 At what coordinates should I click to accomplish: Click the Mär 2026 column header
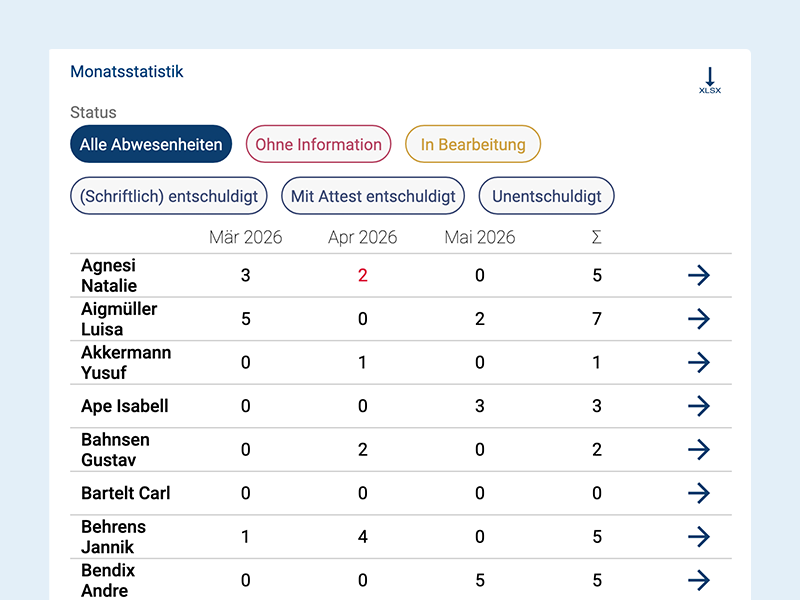click(x=245, y=237)
